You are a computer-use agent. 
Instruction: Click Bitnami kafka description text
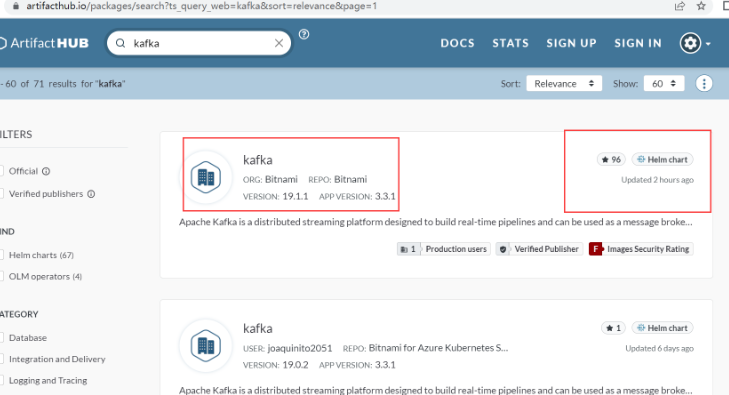436,222
